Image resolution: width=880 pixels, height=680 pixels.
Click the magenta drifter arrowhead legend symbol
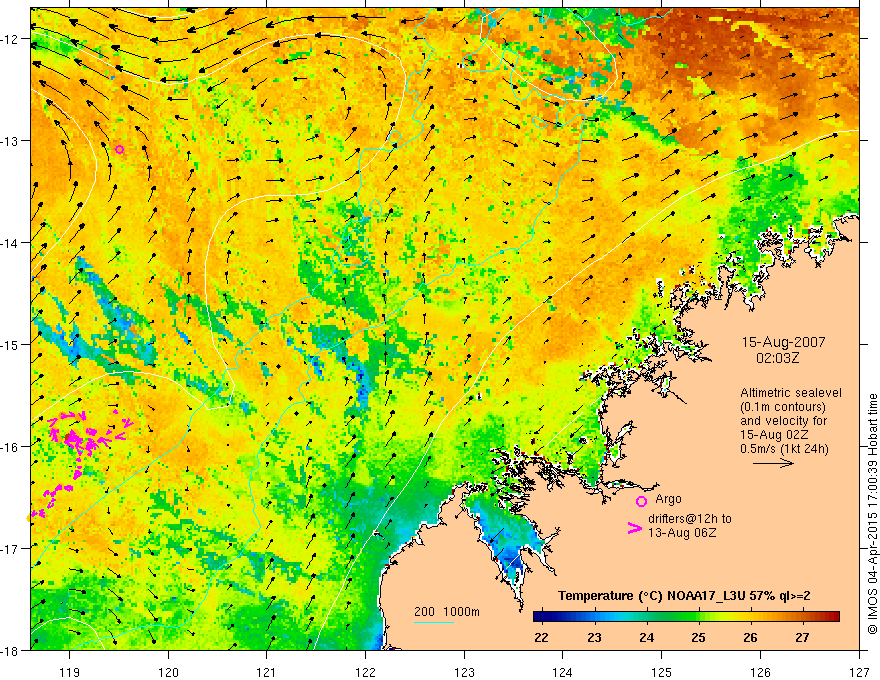pyautogui.click(x=634, y=528)
